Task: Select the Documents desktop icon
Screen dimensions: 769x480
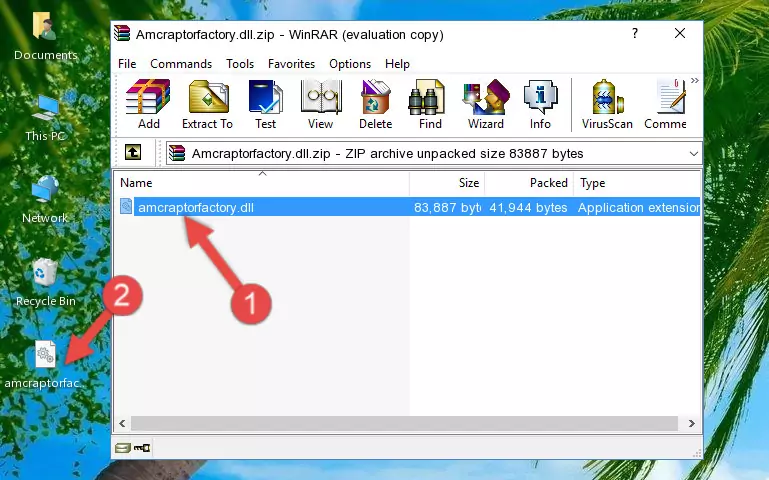Action: pyautogui.click(x=46, y=37)
